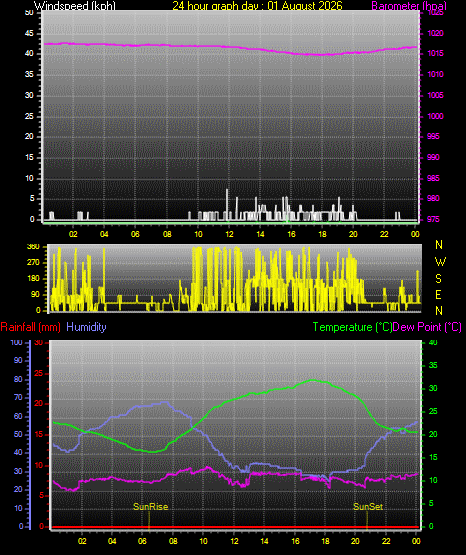The height and width of the screenshot is (555, 466).
Task: Click the "Temperature (°C)" legend label
Action: [x=352, y=327]
